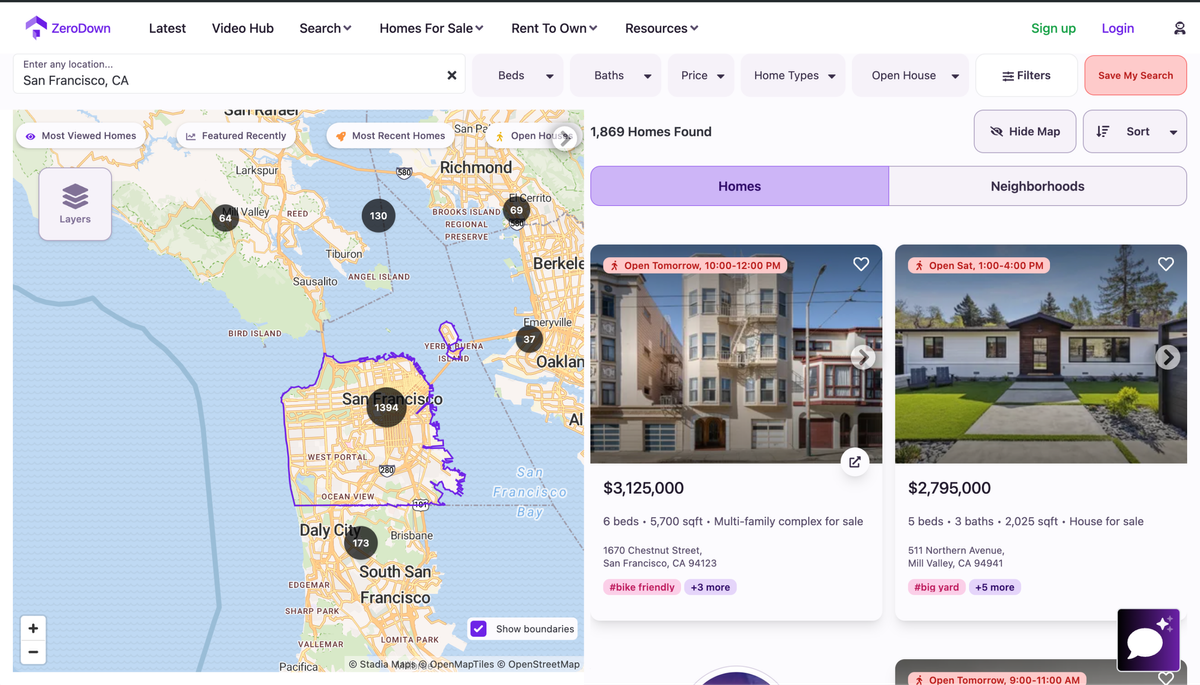Screen dimensions: 1200x685
Task: Toggle the Show boundaries checkbox
Action: [478, 628]
